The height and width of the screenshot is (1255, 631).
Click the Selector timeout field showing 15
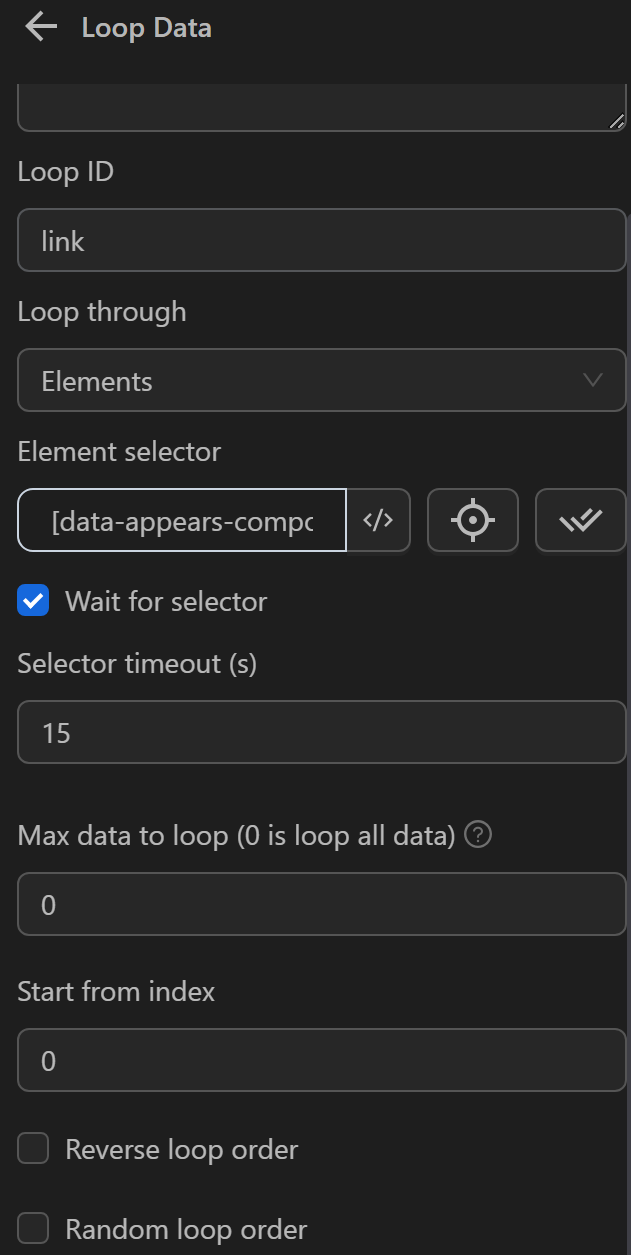(x=321, y=732)
